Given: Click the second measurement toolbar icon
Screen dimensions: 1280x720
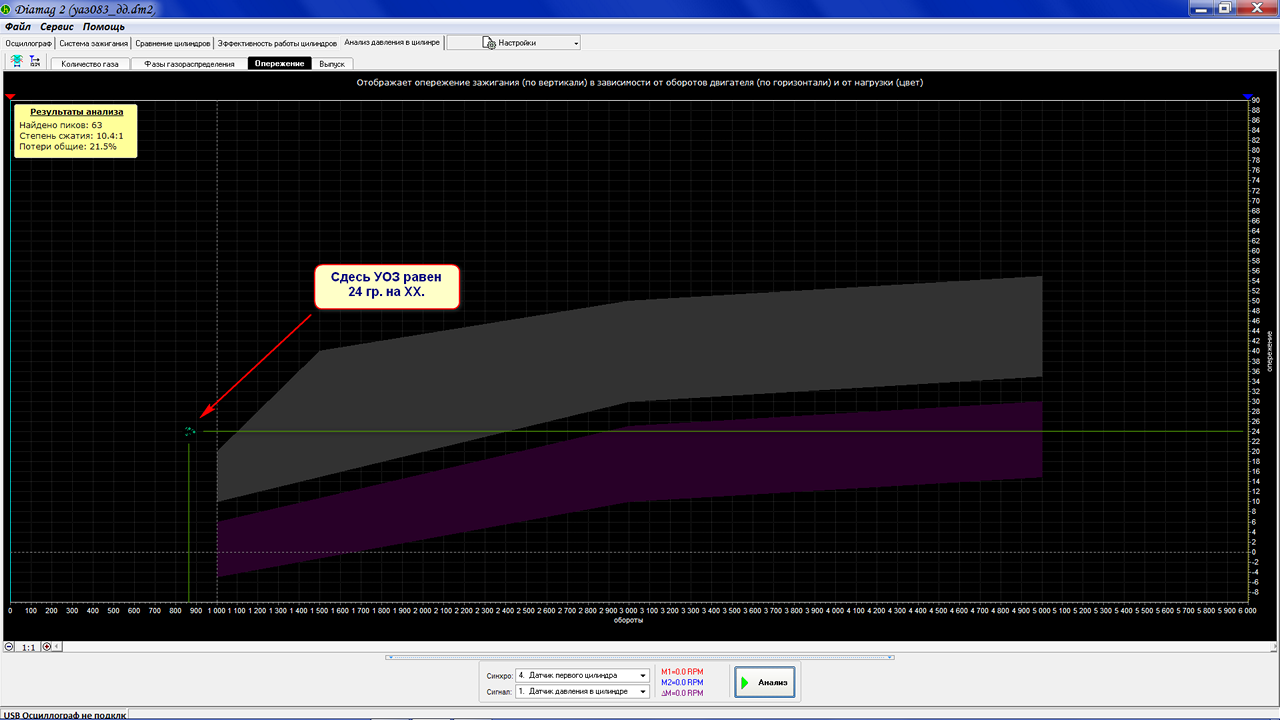Looking at the screenshot, I should (x=35, y=62).
